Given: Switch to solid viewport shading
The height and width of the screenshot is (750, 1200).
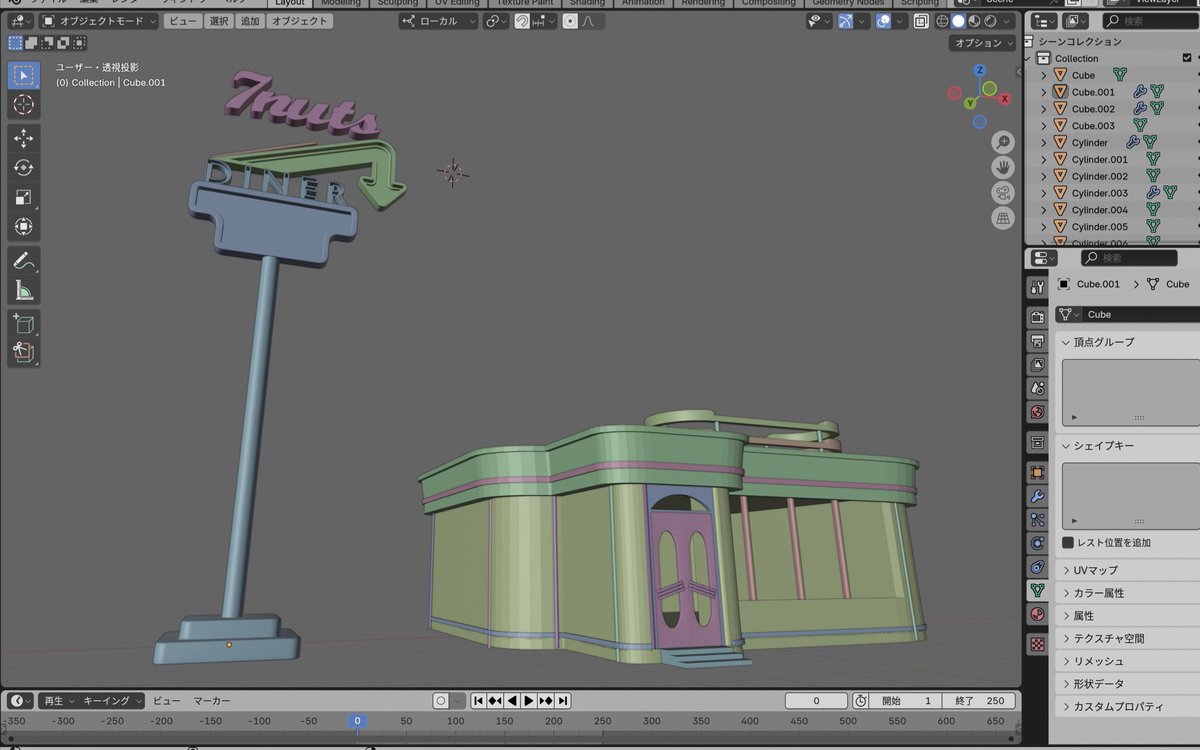Looking at the screenshot, I should coord(958,21).
